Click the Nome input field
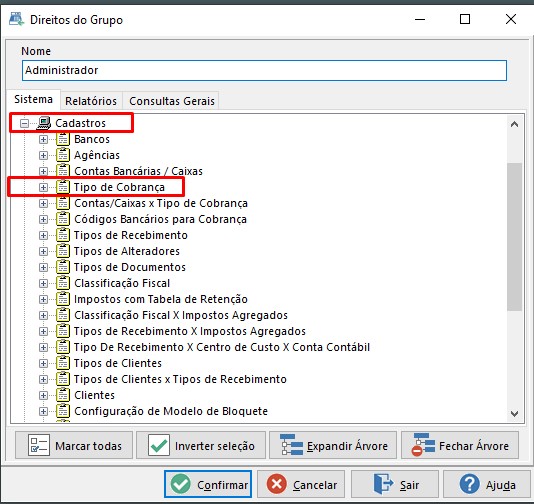The image size is (534, 504). point(264,70)
